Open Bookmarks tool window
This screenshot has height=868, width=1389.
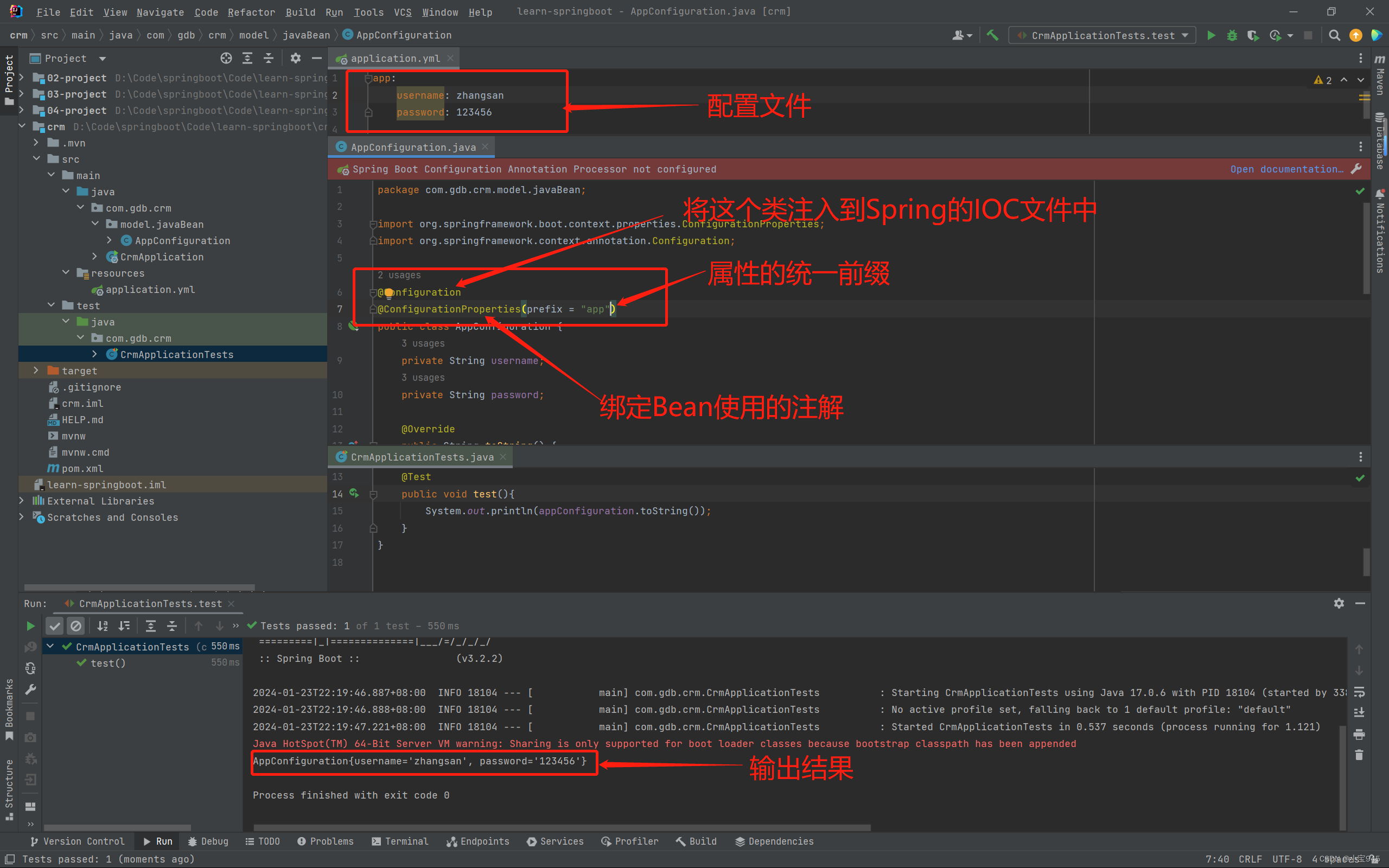[x=9, y=710]
